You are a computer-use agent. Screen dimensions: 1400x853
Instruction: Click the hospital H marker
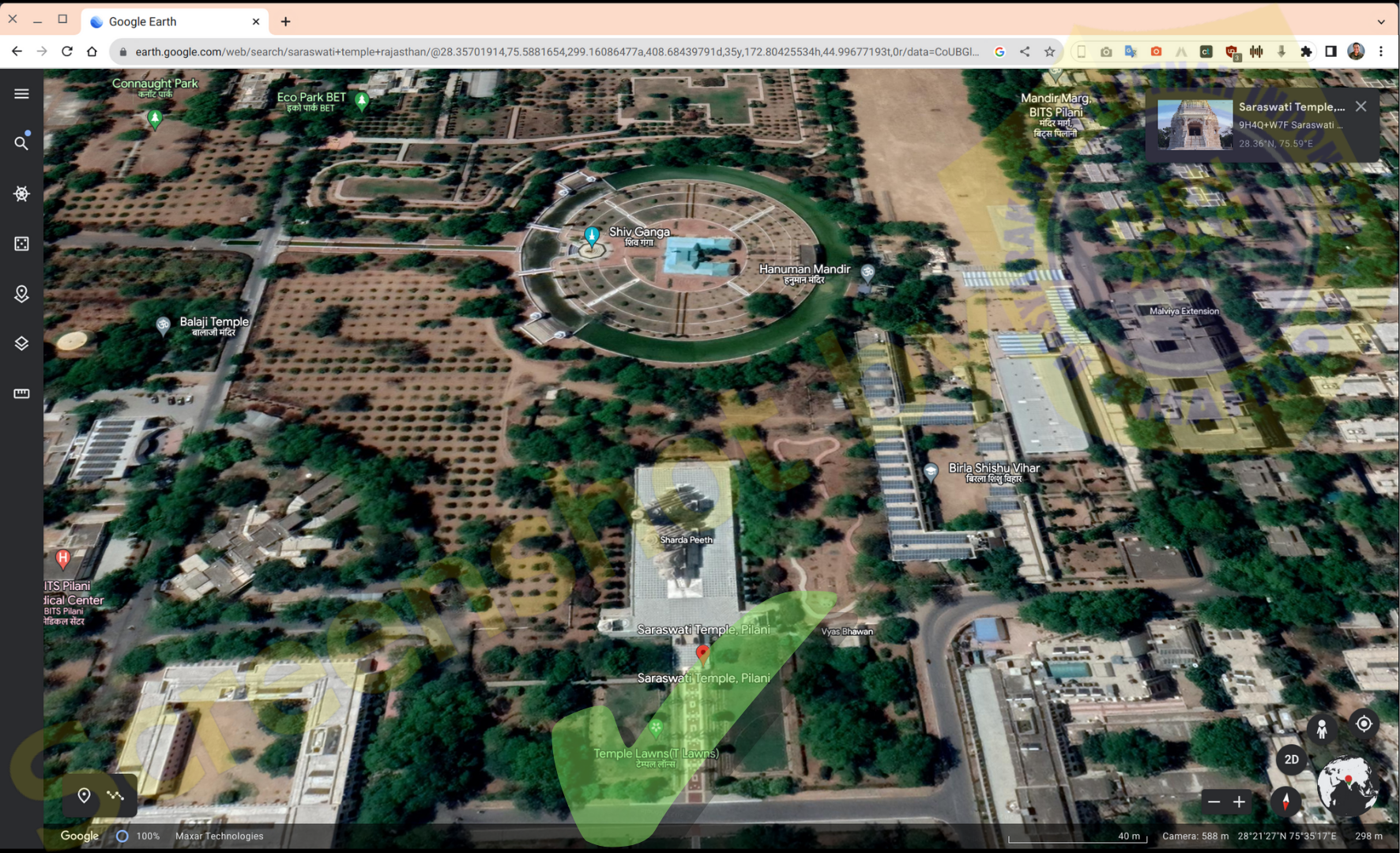coord(63,559)
